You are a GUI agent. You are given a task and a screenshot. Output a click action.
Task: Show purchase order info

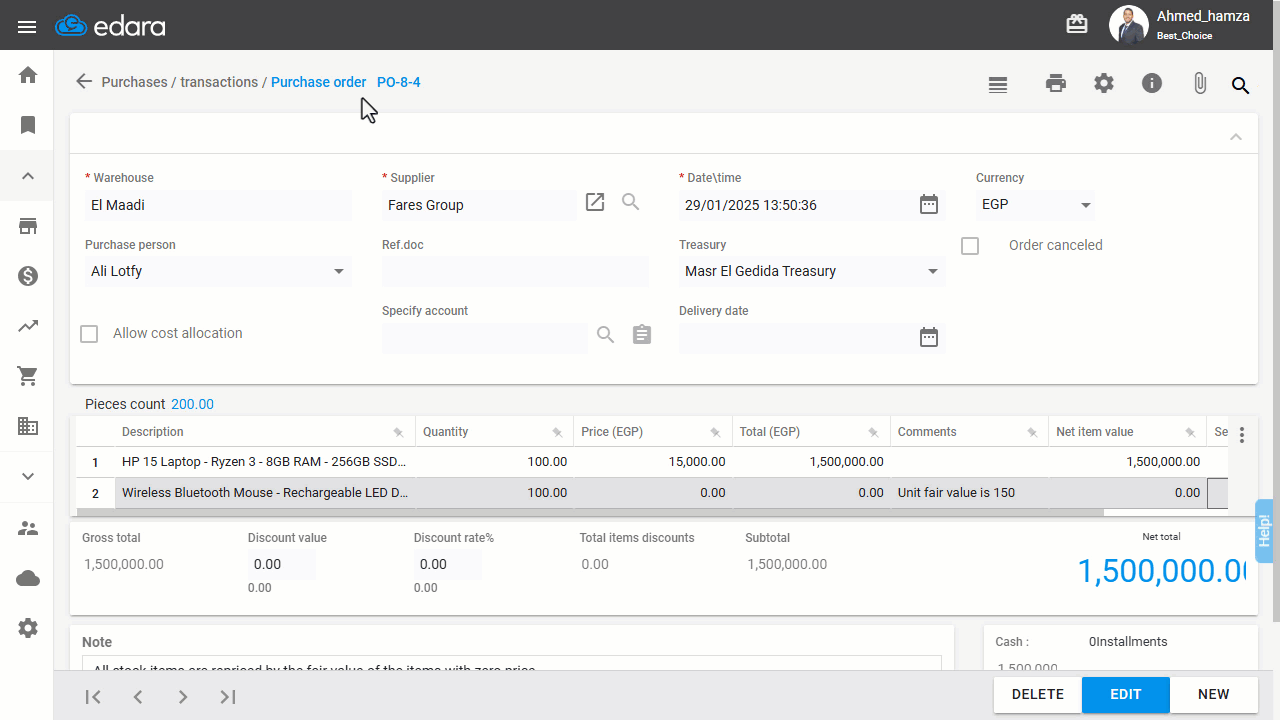click(x=1152, y=83)
